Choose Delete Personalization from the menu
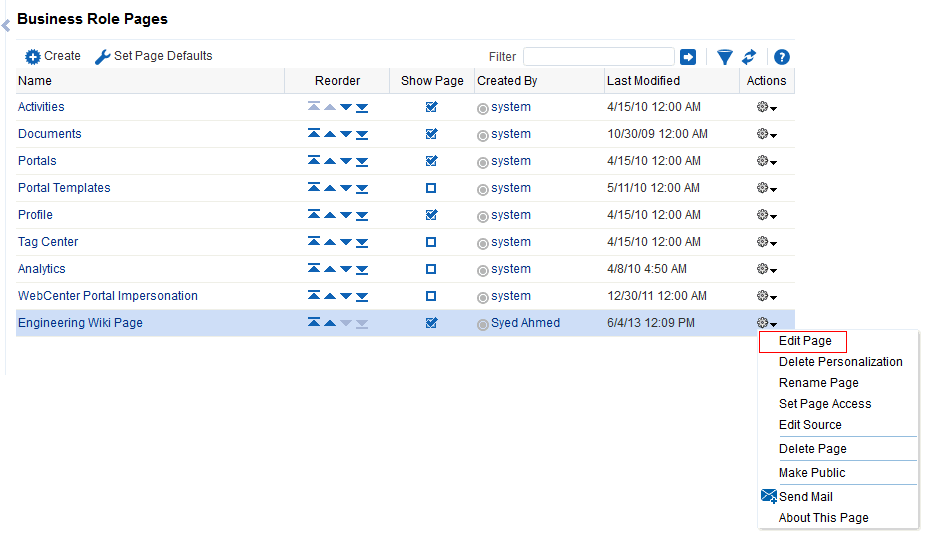Screen dimensions: 938x547 click(840, 361)
